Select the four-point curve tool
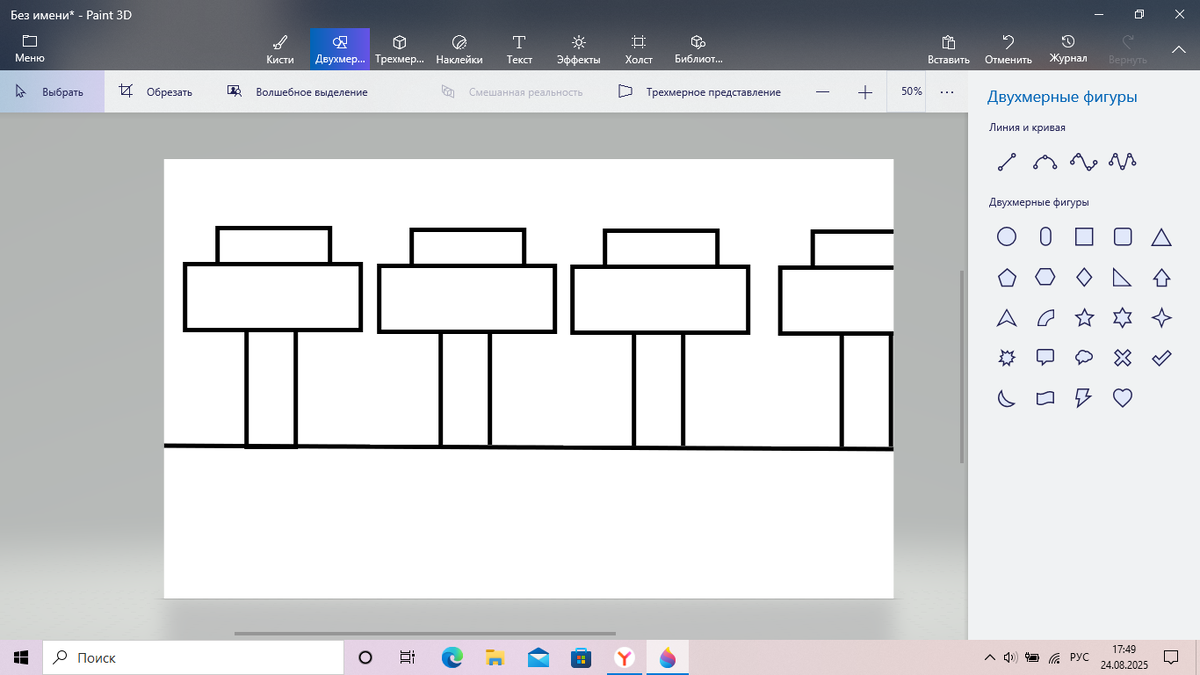Viewport: 1200px width, 675px height. (x=1084, y=161)
